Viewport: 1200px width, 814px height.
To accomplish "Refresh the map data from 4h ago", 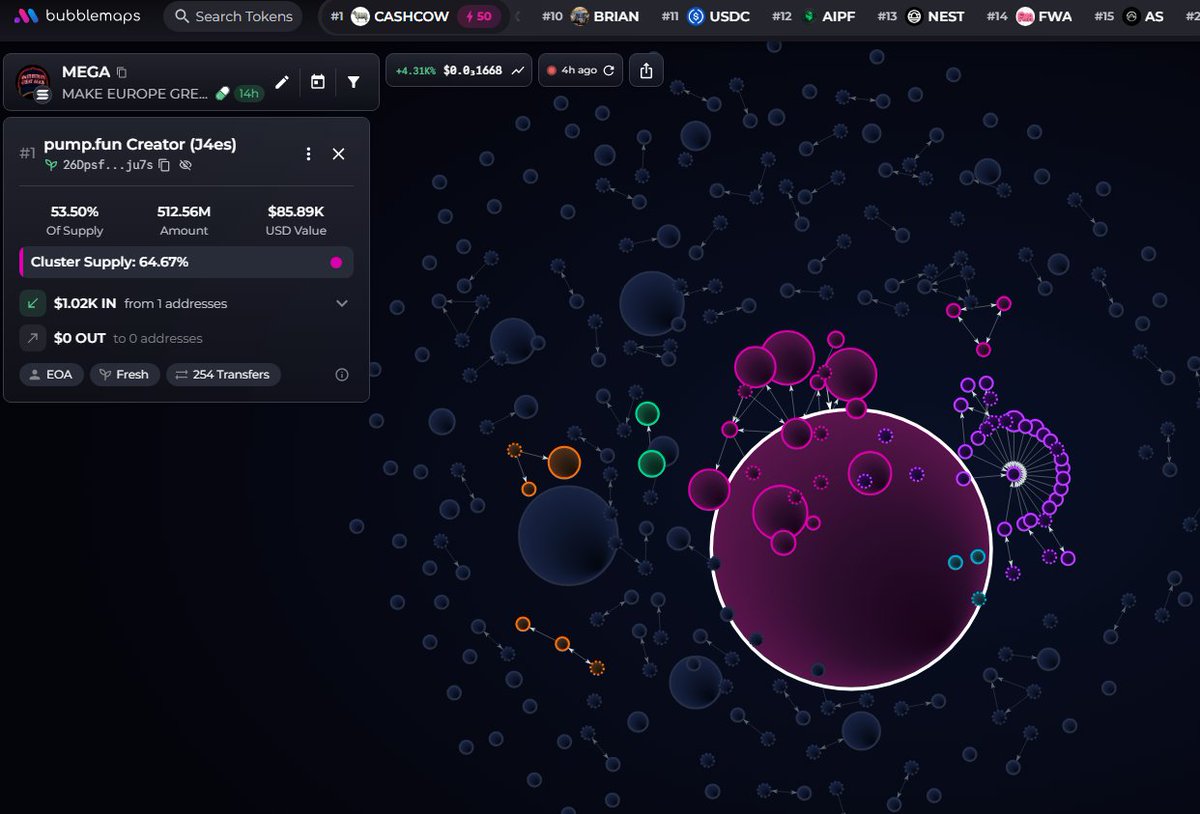I will pyautogui.click(x=608, y=71).
